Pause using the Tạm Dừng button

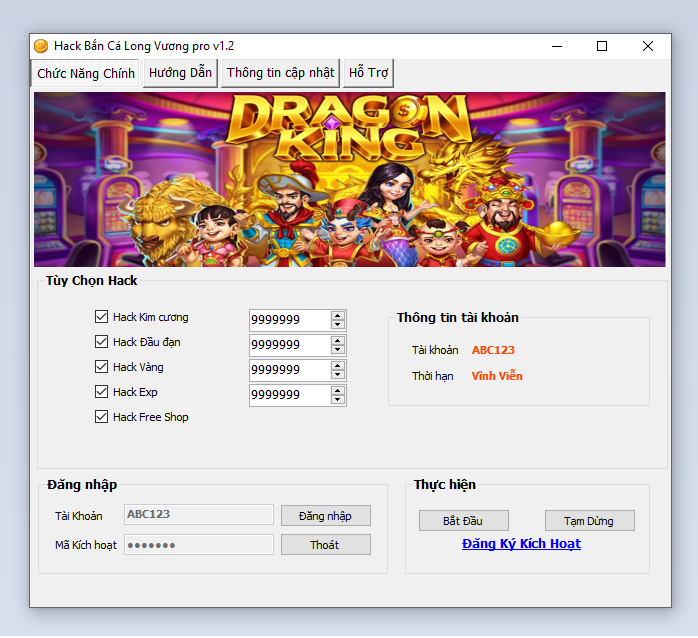tap(589, 521)
